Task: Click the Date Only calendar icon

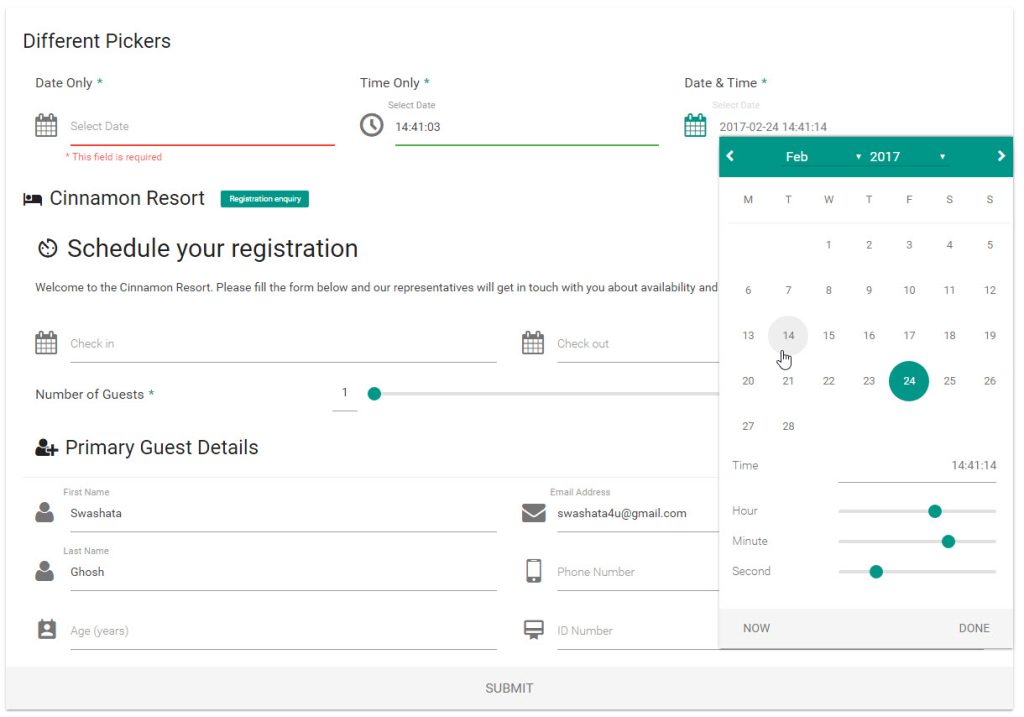Action: (x=46, y=125)
